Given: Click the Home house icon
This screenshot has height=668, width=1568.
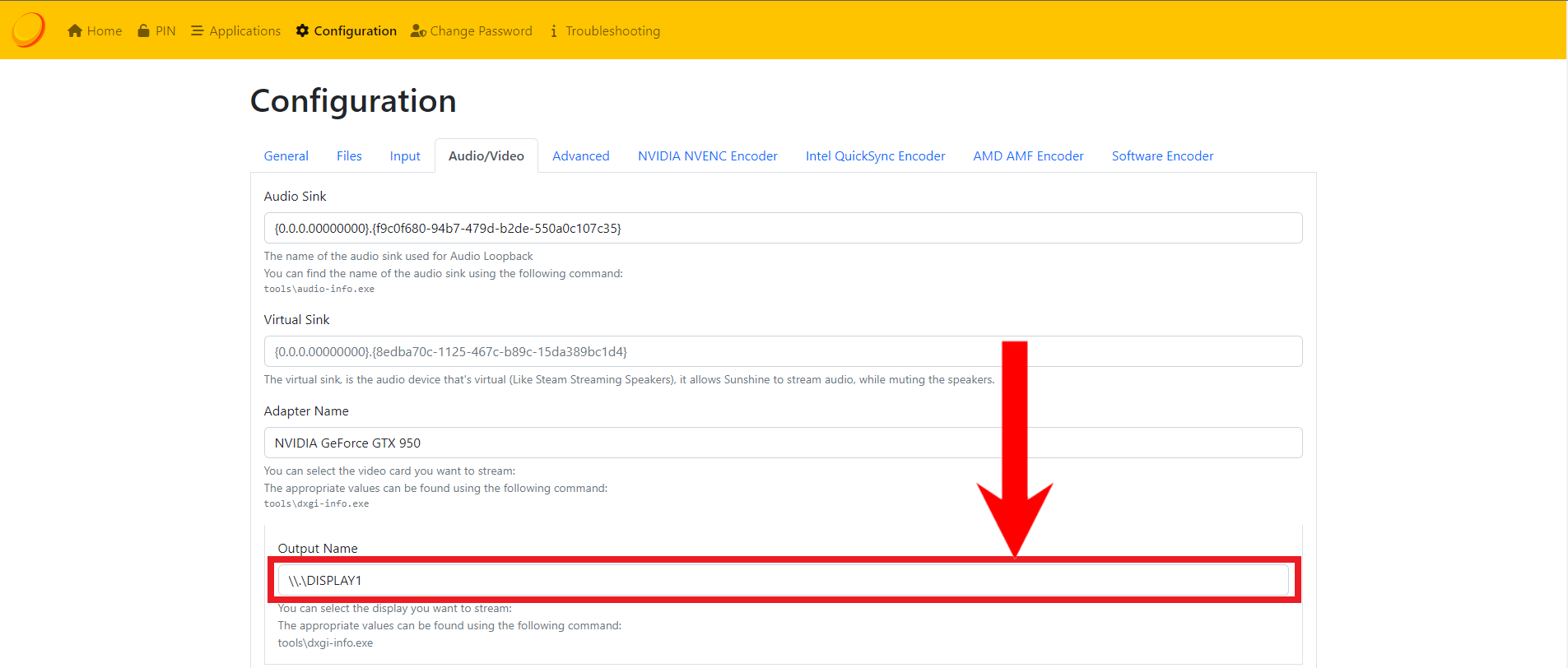Looking at the screenshot, I should pyautogui.click(x=75, y=31).
